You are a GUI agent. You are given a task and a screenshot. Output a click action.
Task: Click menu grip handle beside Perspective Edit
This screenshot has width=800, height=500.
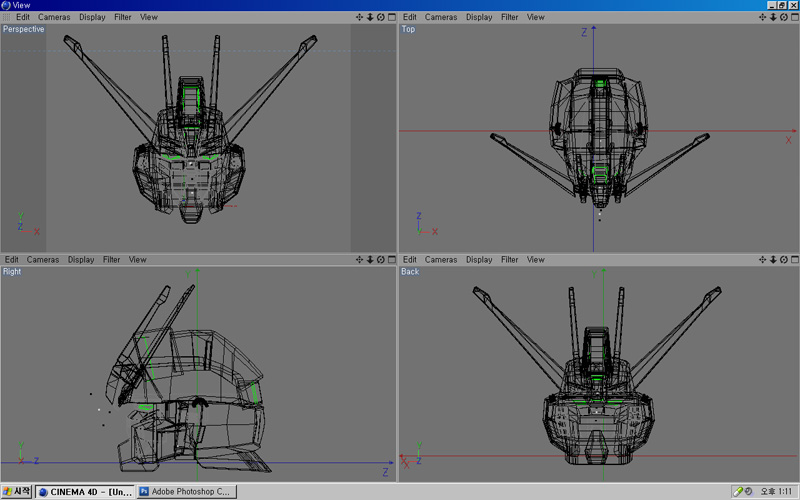(7, 17)
